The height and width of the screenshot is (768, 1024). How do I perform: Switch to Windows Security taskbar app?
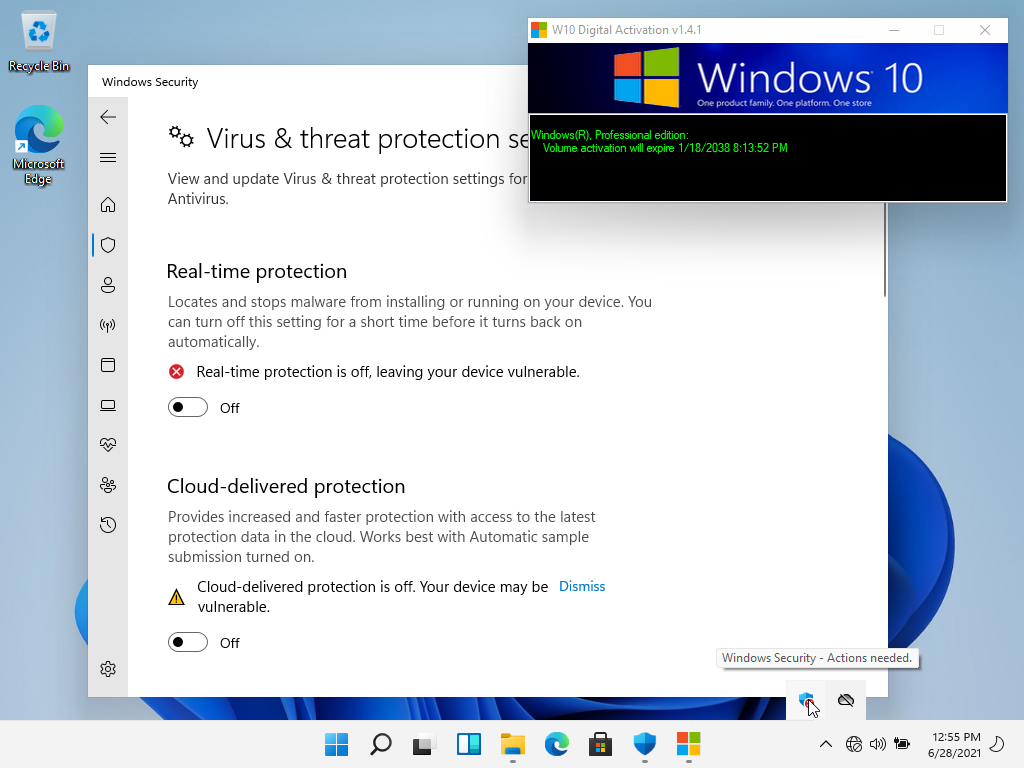click(x=645, y=744)
